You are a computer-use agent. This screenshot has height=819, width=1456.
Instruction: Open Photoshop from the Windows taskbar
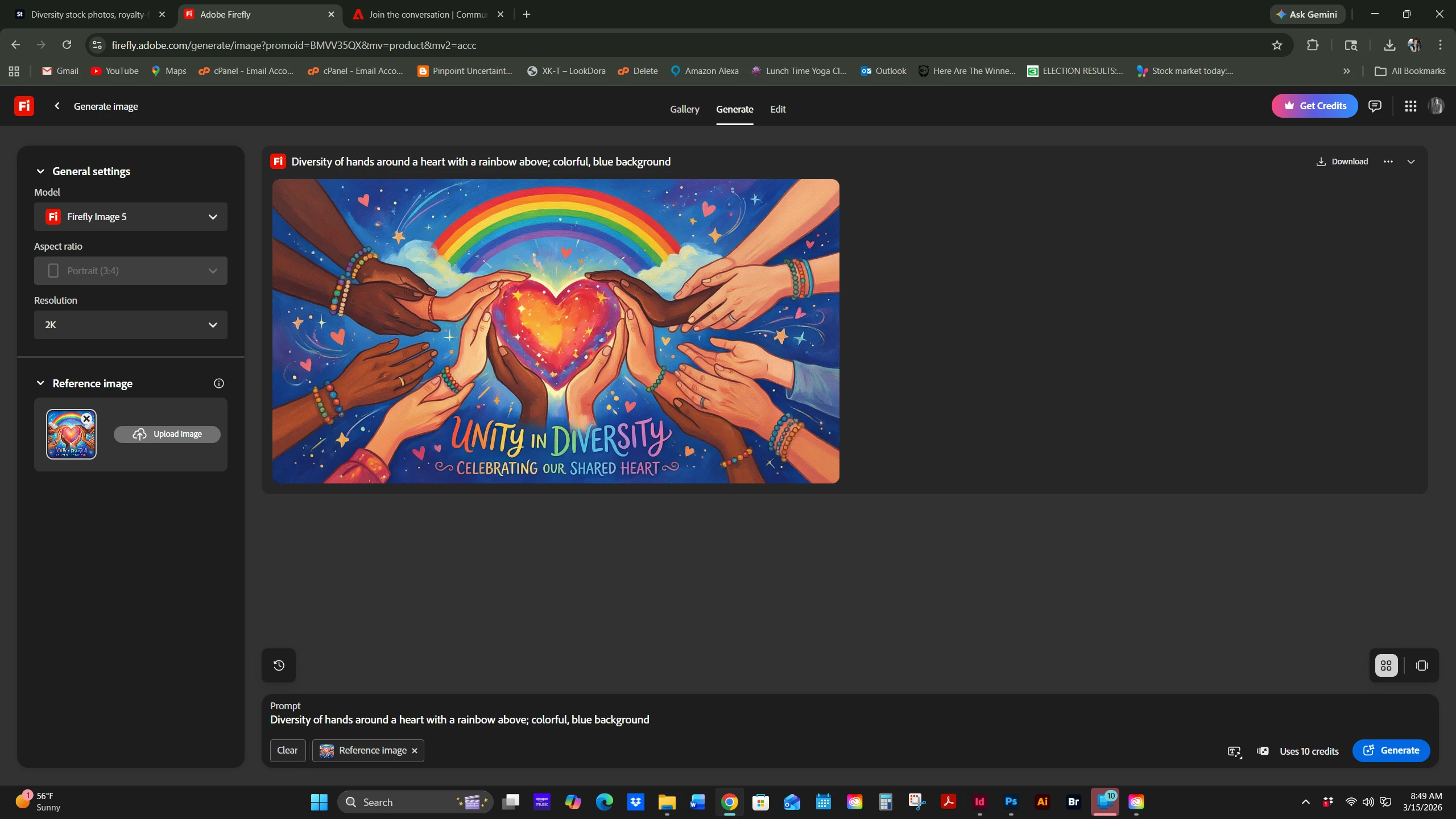click(1011, 802)
